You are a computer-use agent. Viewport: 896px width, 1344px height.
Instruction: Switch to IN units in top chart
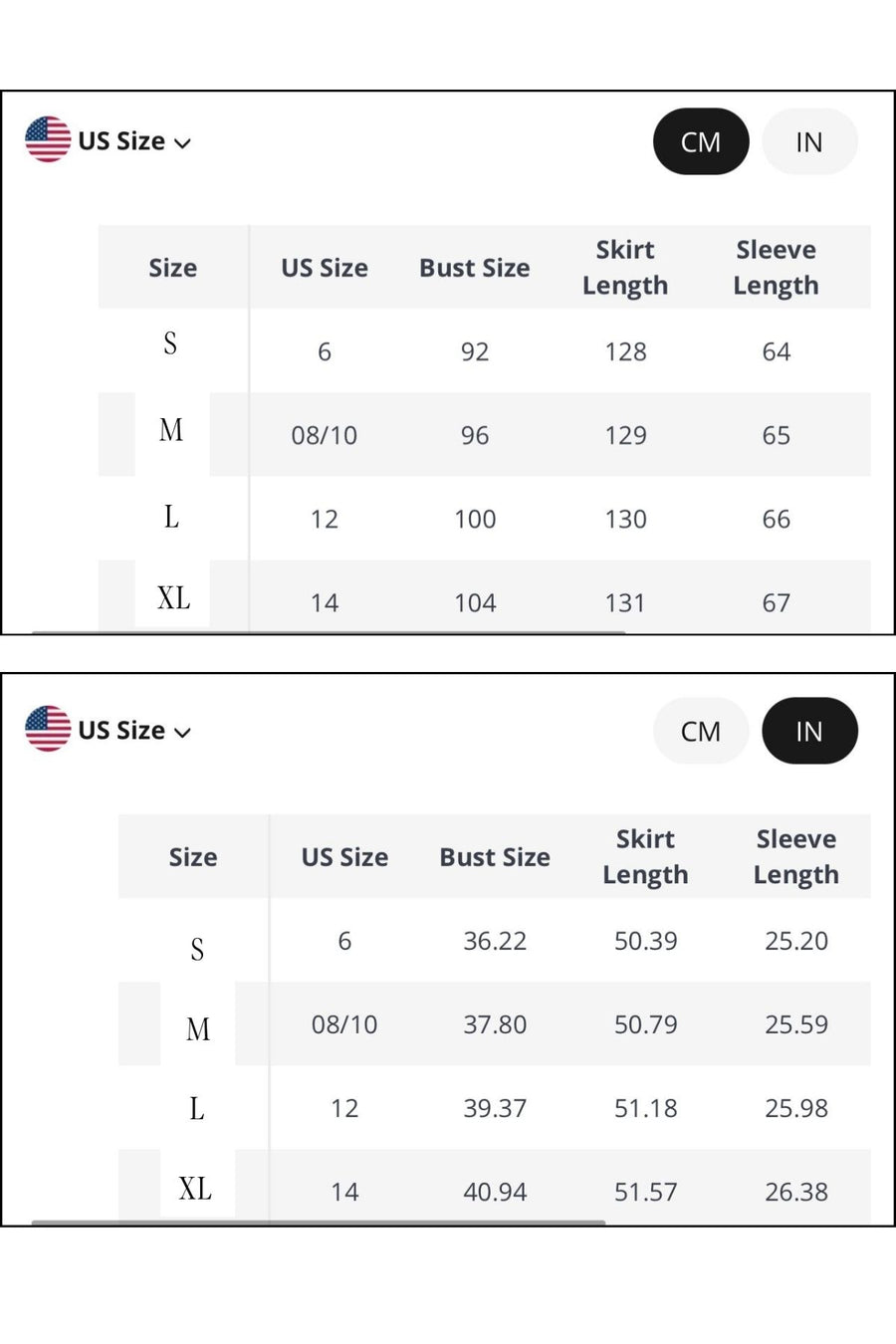[x=809, y=141]
